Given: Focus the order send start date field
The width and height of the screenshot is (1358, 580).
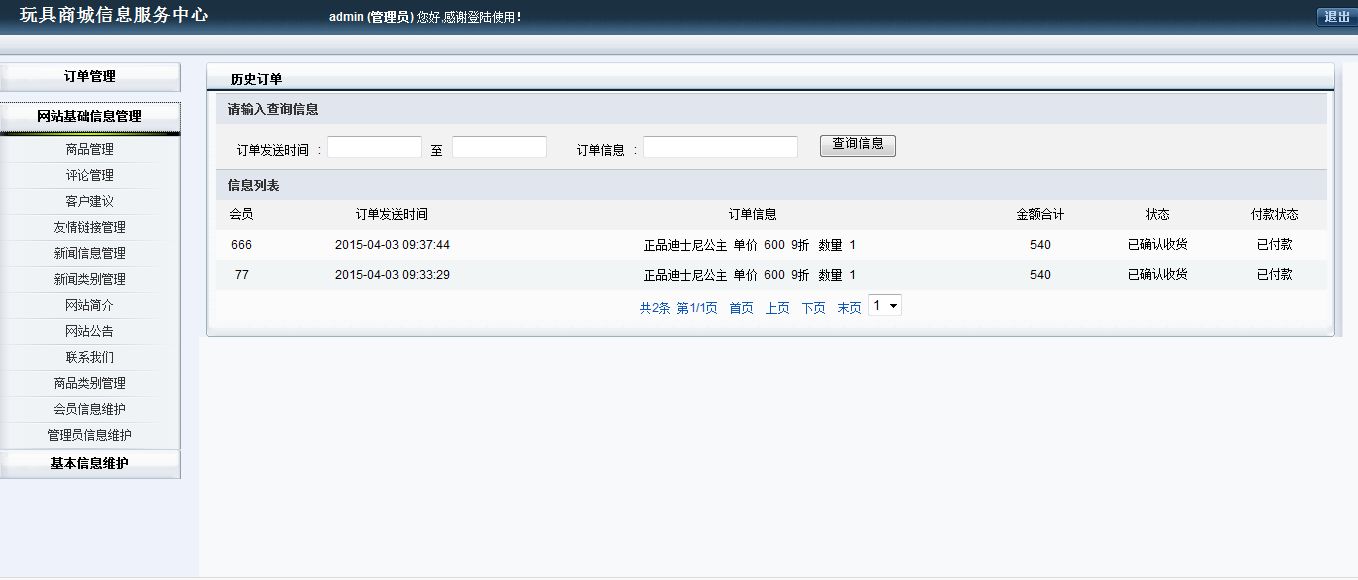Looking at the screenshot, I should 374,147.
